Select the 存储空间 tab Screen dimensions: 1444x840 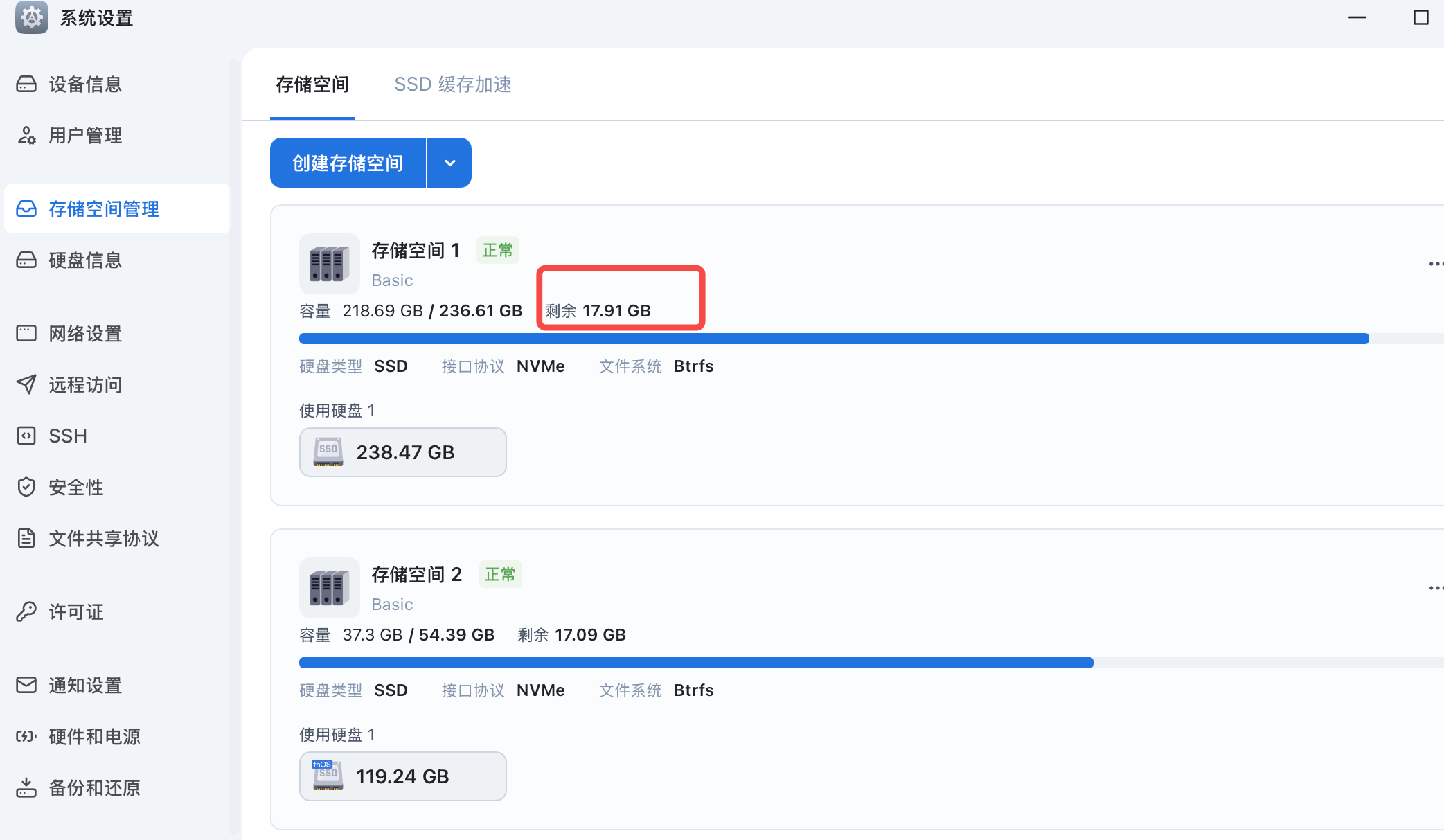pos(312,84)
